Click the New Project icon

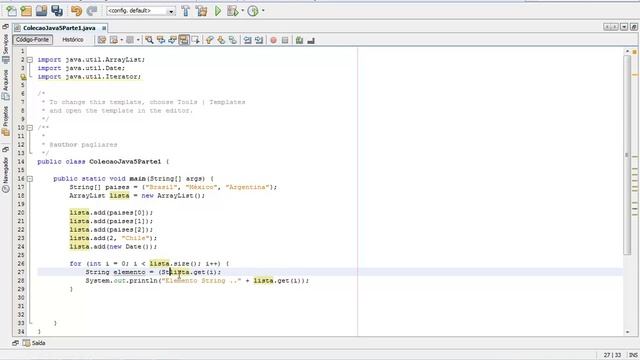point(26,11)
